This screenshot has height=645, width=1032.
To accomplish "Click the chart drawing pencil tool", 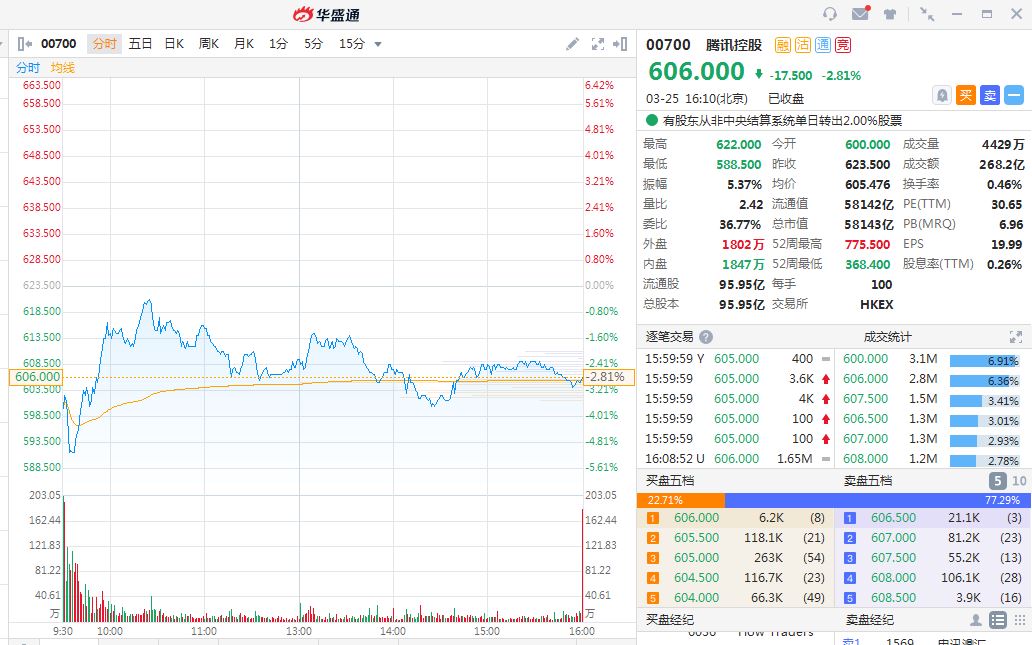I will 572,44.
